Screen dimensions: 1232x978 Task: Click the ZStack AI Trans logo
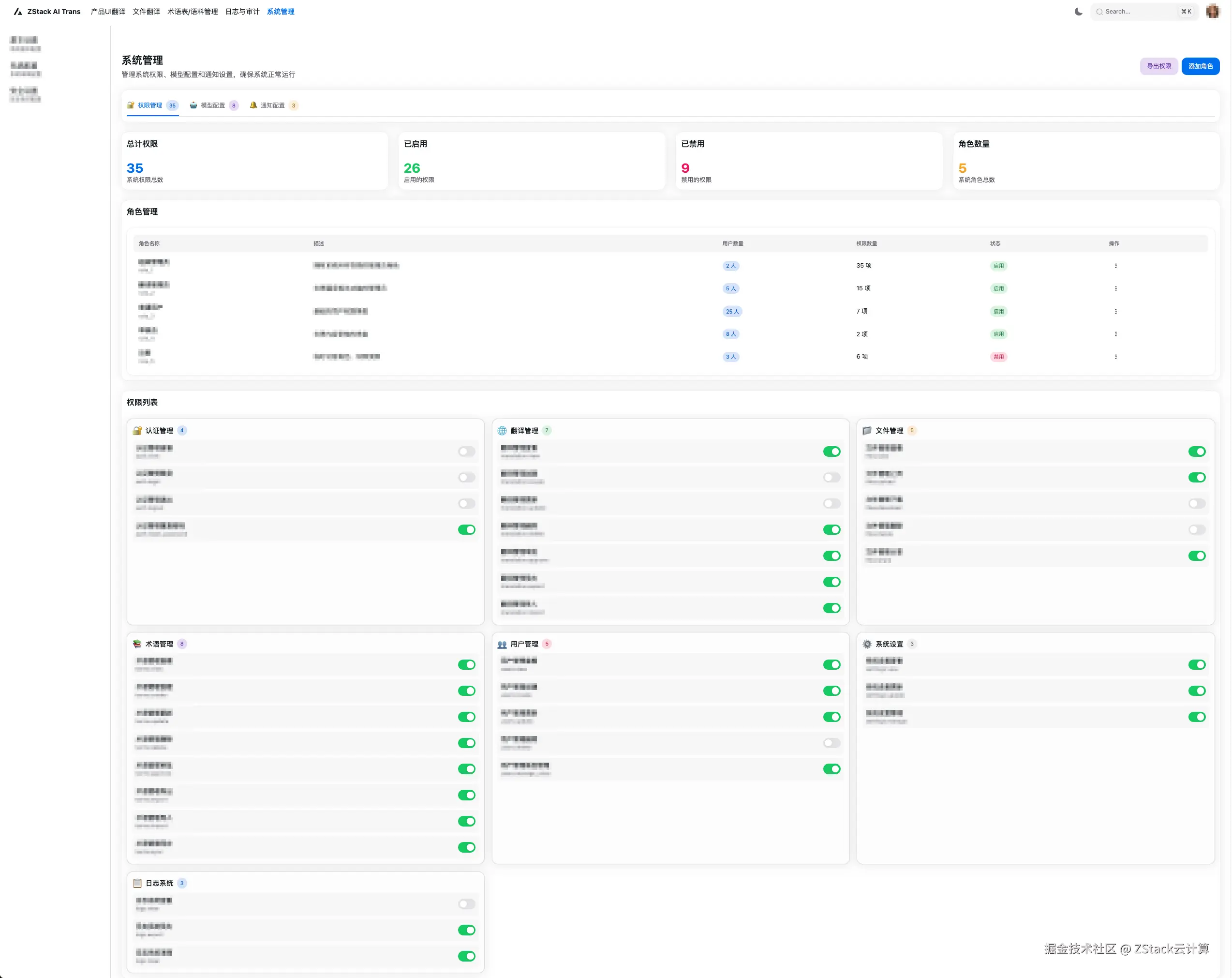click(x=18, y=12)
